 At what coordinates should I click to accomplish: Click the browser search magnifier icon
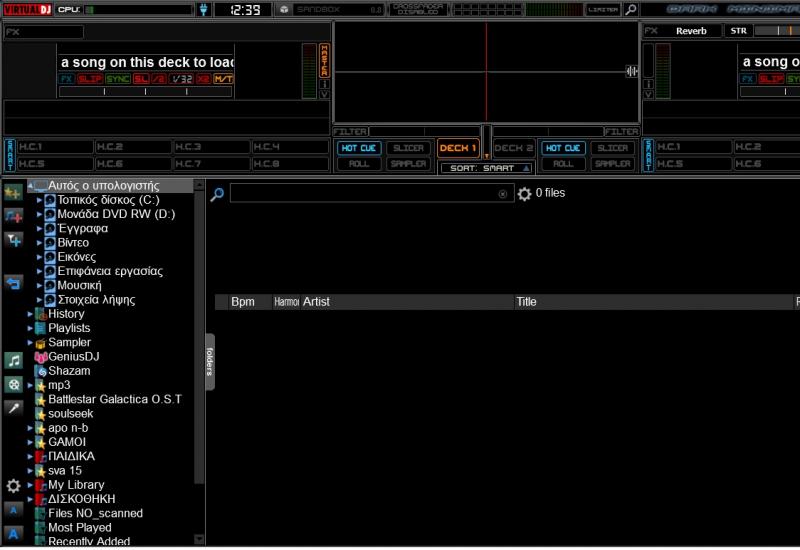pyautogui.click(x=217, y=194)
